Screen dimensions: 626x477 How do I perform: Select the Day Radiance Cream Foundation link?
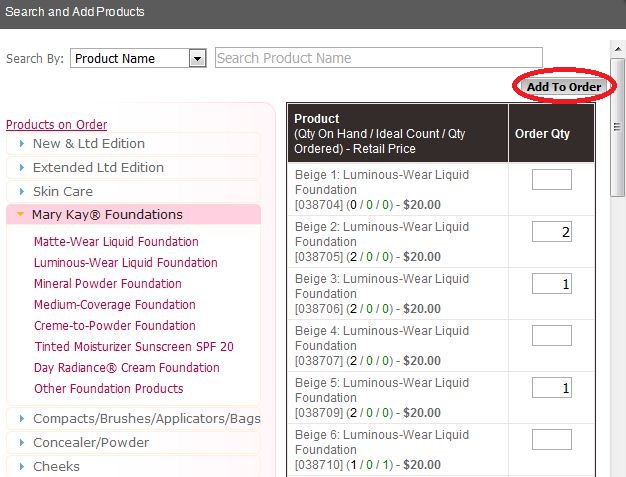(x=127, y=368)
